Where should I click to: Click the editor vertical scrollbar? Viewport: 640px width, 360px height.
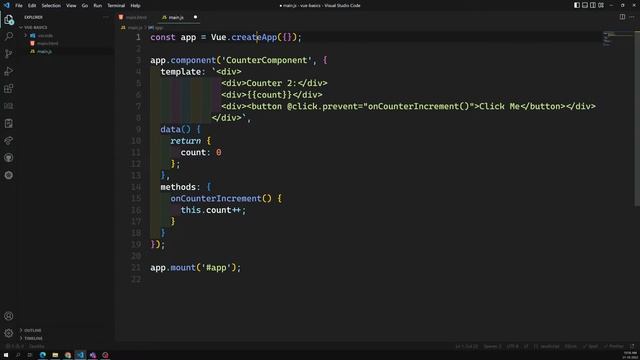637,118
